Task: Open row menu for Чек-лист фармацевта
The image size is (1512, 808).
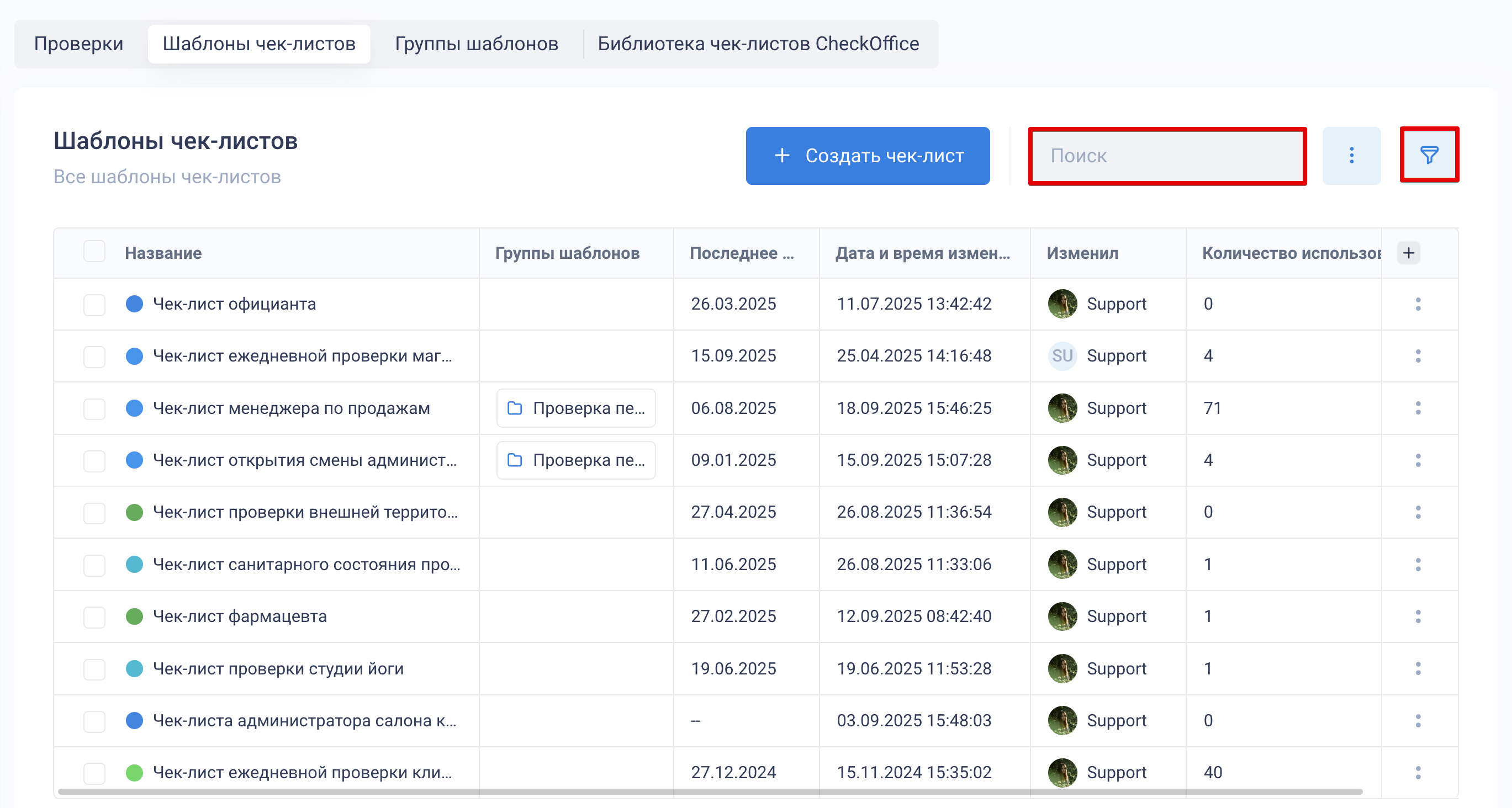Action: 1418,616
